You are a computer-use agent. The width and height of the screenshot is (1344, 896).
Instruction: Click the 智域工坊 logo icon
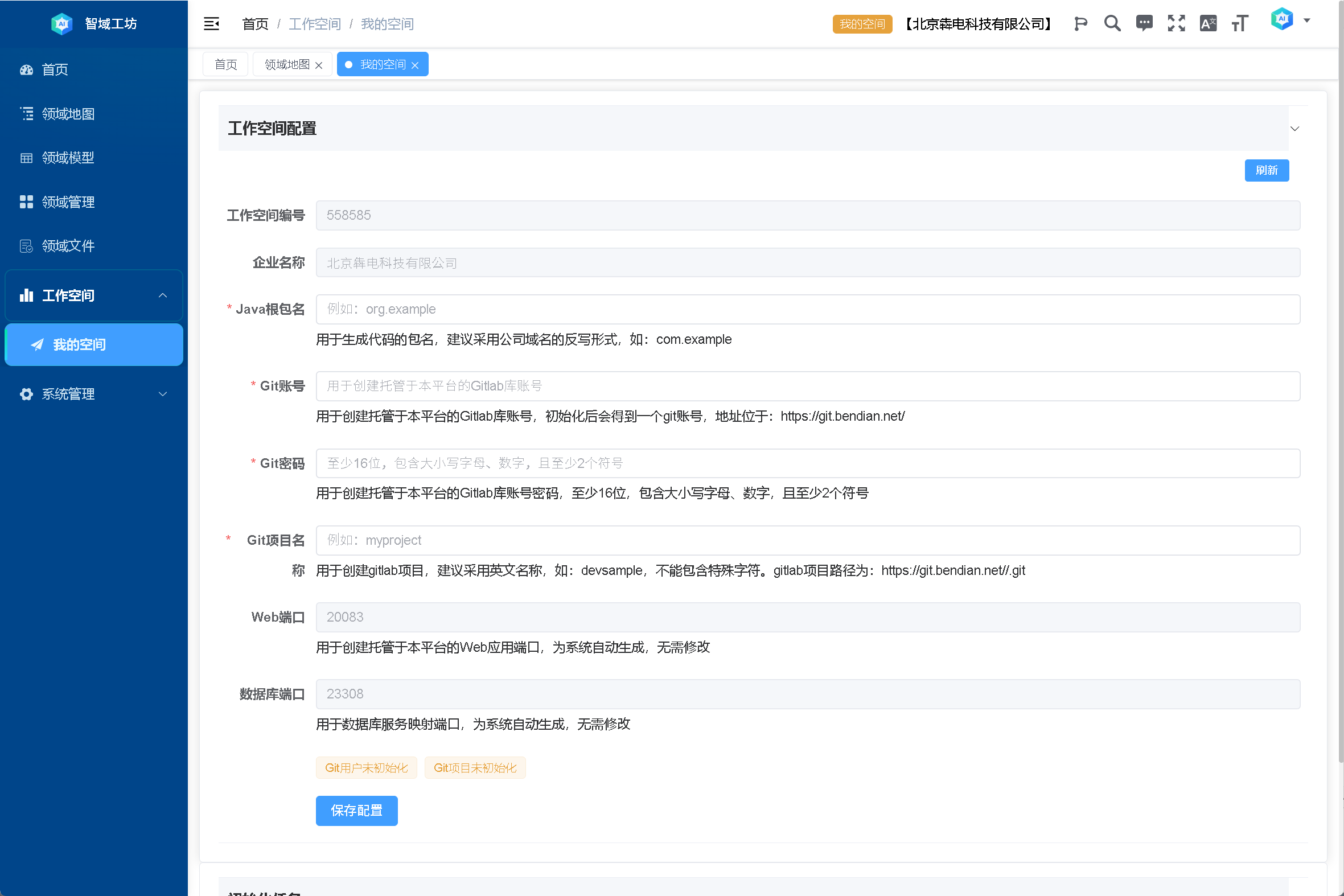coord(61,23)
